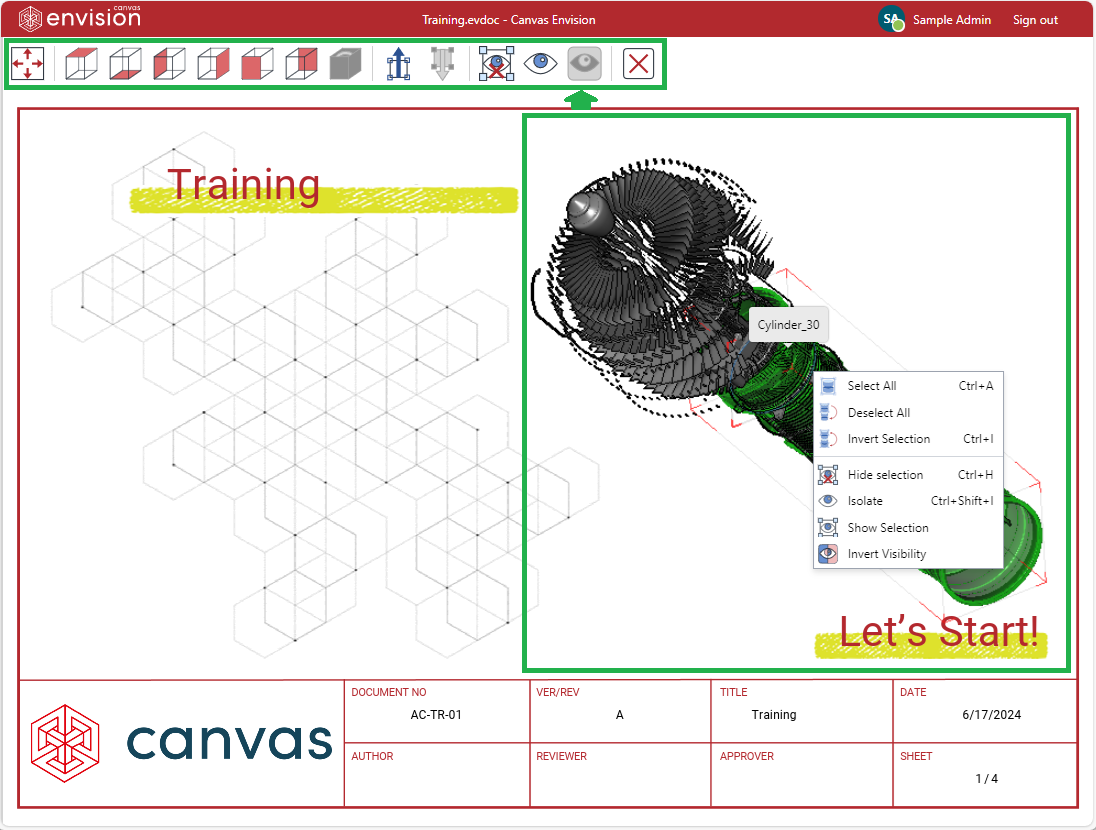Click the grayed downward arrow tool
This screenshot has width=1096, height=830.
coord(441,63)
